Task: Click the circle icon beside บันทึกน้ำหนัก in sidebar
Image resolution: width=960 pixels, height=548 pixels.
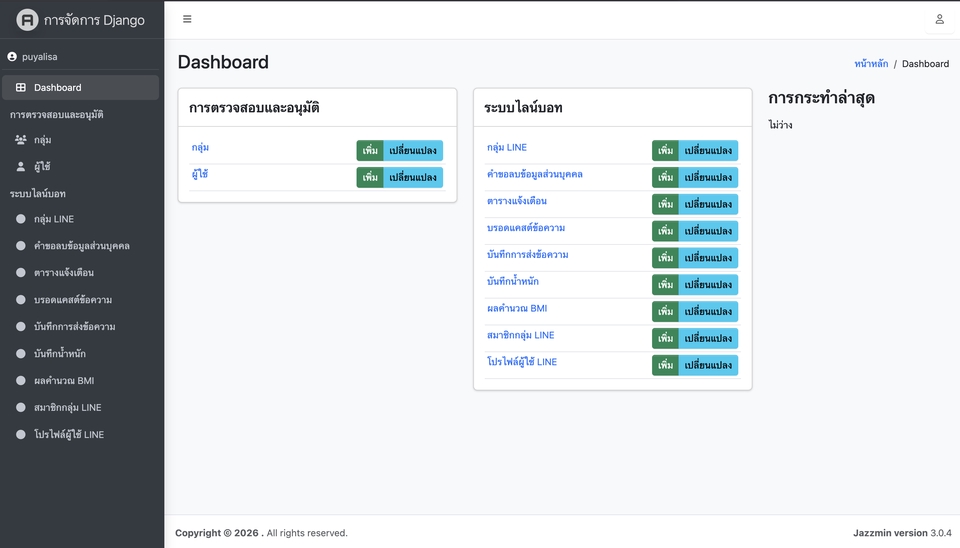Action: pos(21,354)
